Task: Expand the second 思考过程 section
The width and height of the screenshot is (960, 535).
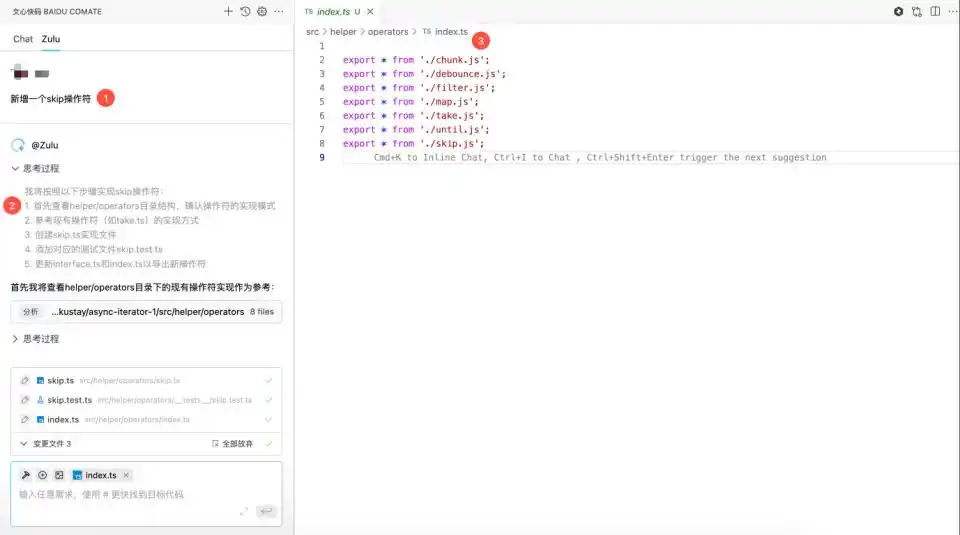Action: pyautogui.click(x=16, y=339)
